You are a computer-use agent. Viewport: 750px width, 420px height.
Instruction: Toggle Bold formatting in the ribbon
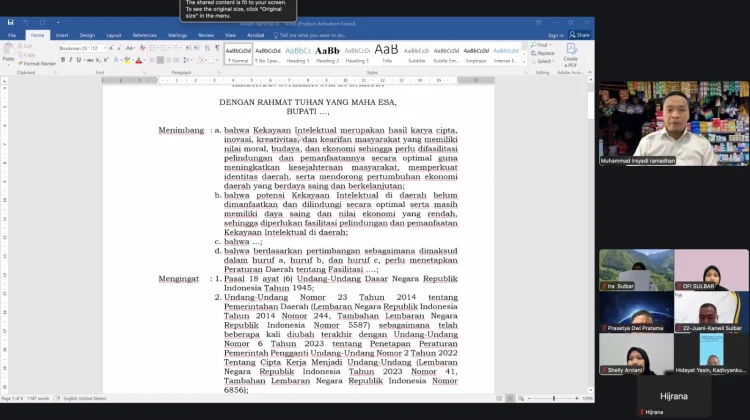click(x=63, y=60)
